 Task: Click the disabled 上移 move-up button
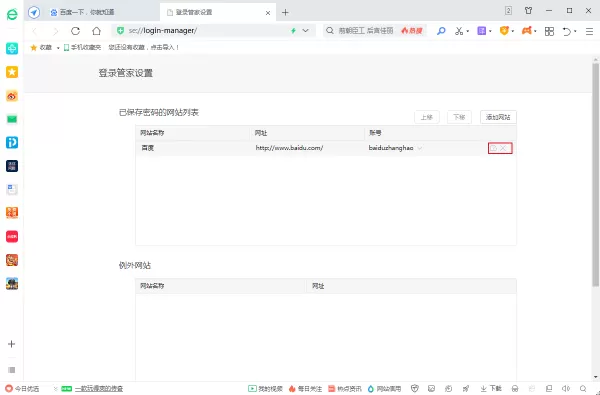tap(427, 117)
